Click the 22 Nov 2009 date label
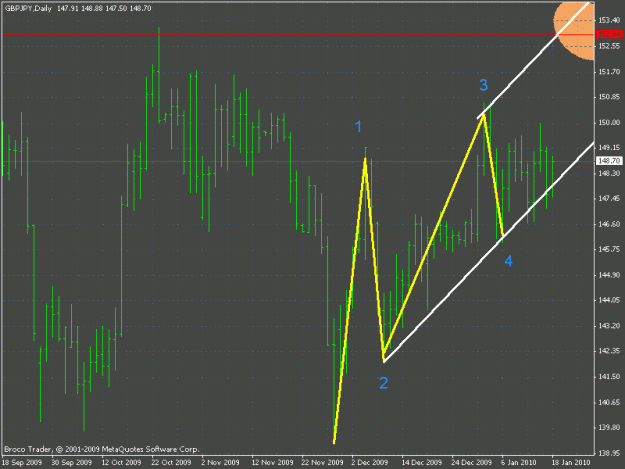 [x=322, y=463]
